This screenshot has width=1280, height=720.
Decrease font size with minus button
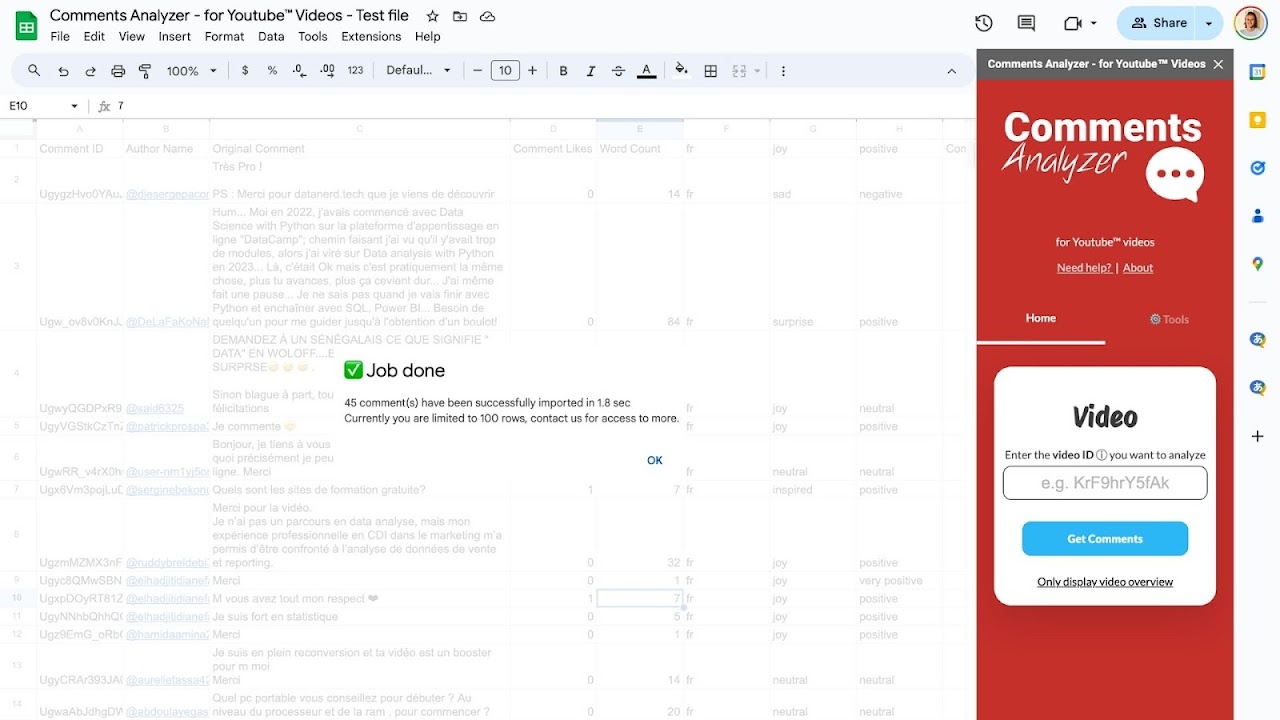(x=478, y=71)
